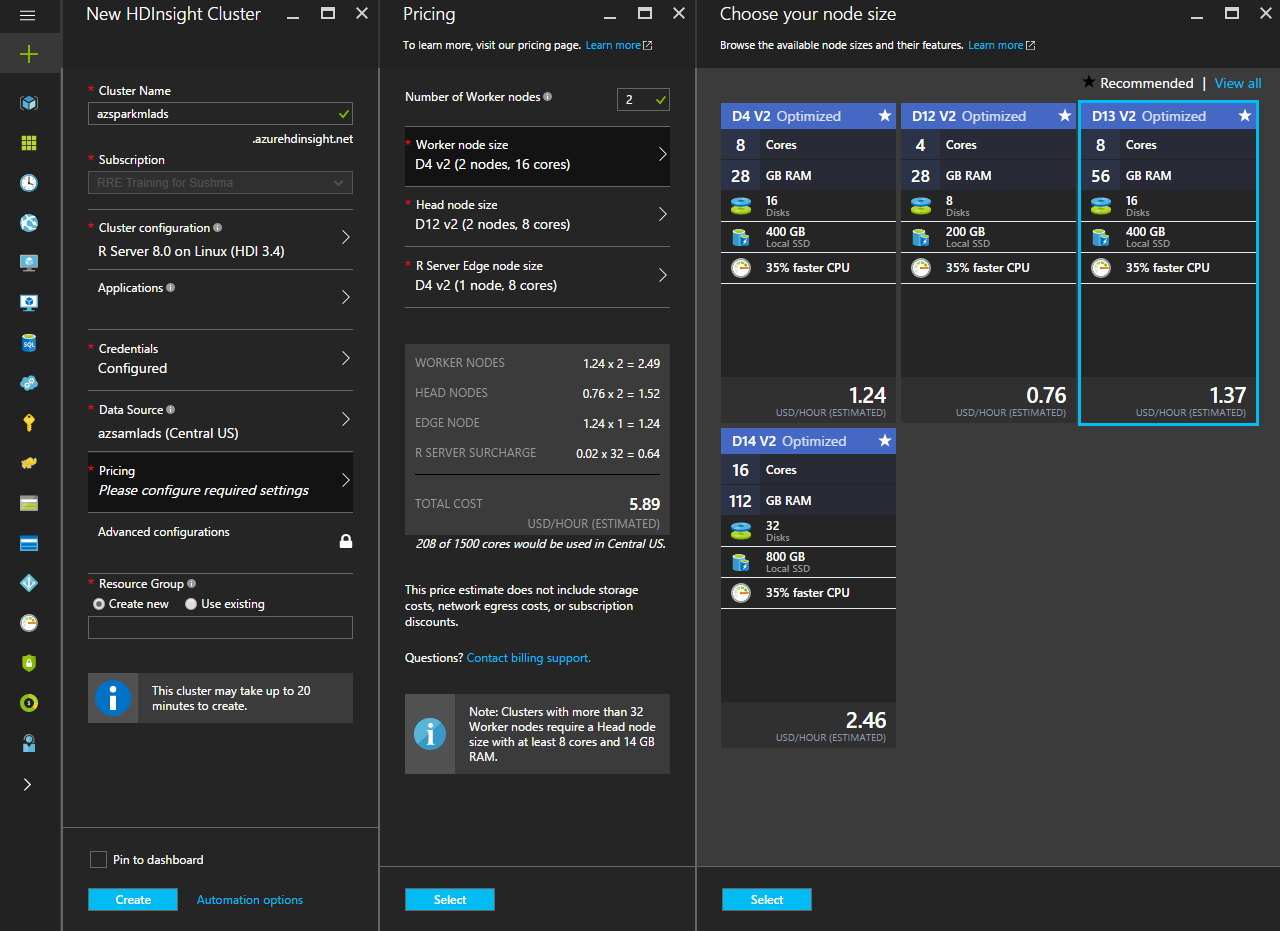Click the star icon on D14 V2 card
1280x931 pixels.
(x=885, y=441)
